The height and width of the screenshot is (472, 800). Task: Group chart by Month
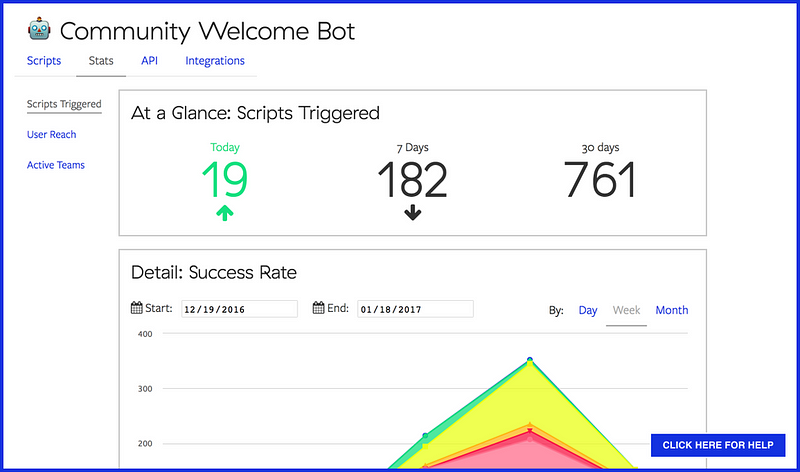671,310
